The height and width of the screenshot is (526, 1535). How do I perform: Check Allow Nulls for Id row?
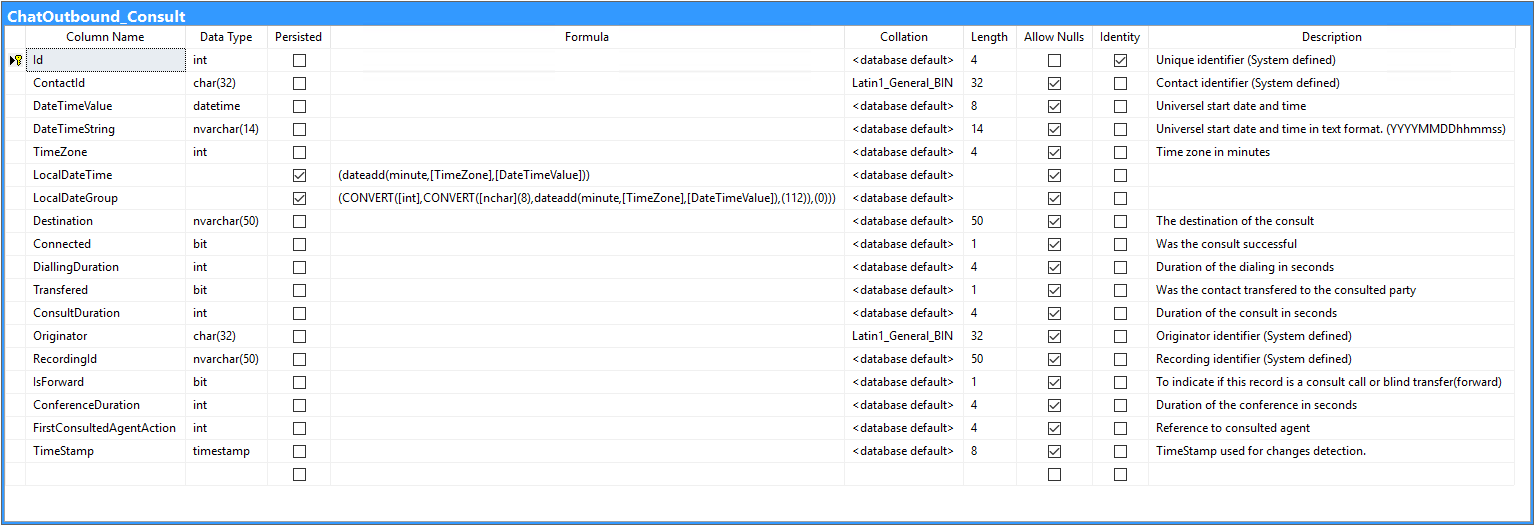[x=1054, y=60]
